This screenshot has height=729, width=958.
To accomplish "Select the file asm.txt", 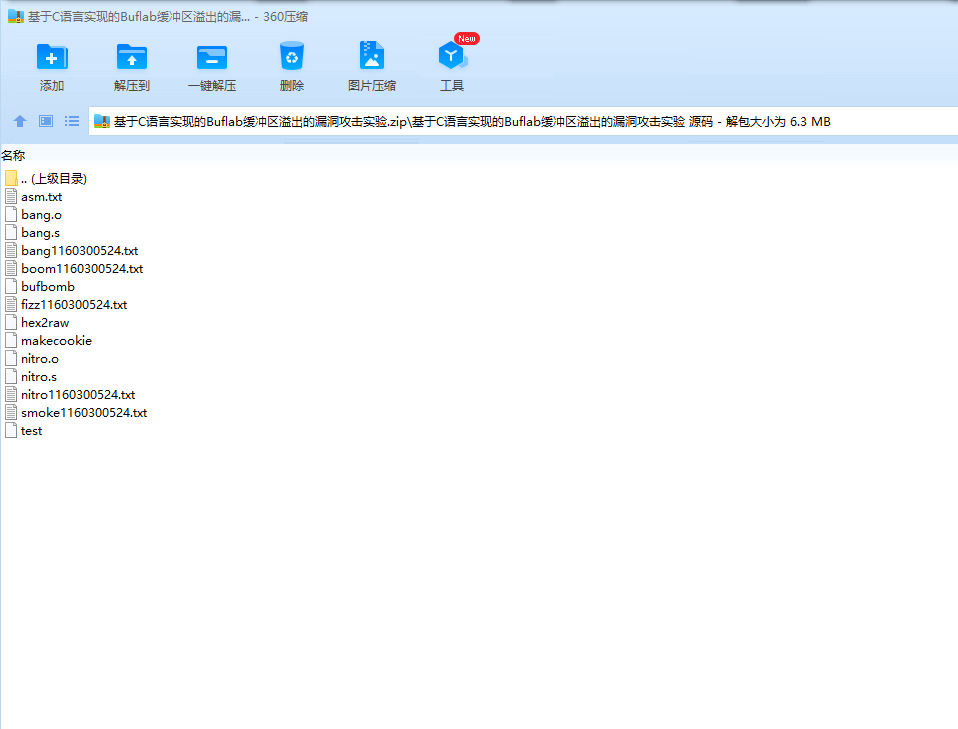I will click(42, 197).
